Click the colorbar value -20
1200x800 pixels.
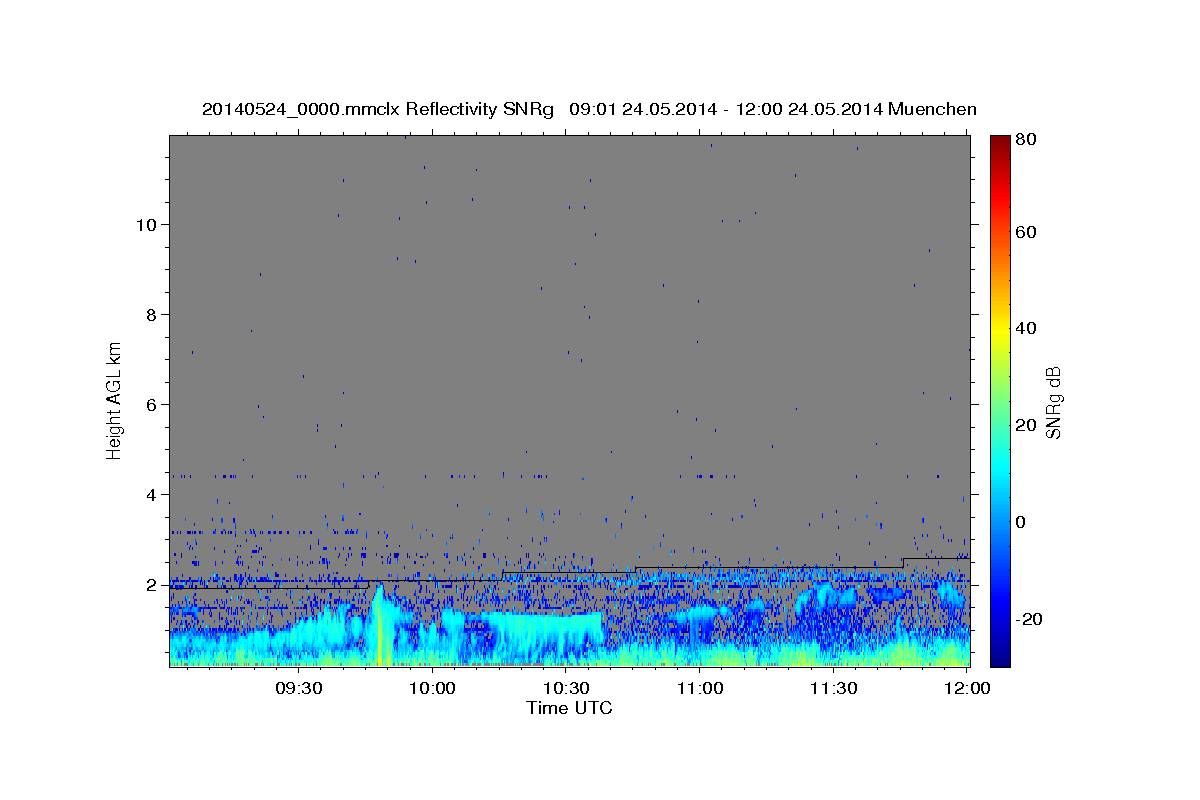pos(1029,619)
